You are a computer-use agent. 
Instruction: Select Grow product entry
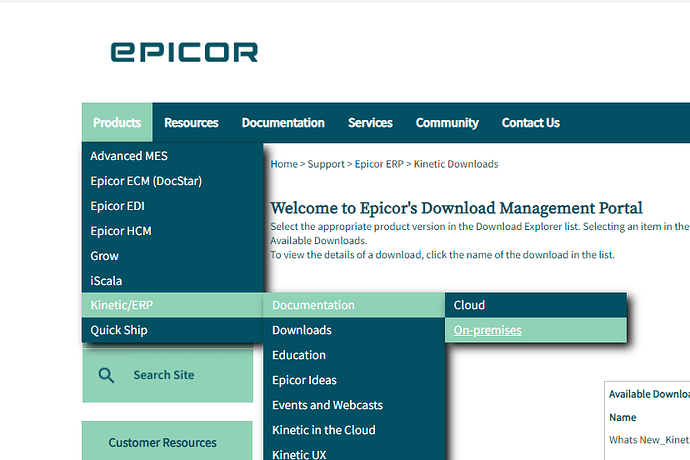172,256
